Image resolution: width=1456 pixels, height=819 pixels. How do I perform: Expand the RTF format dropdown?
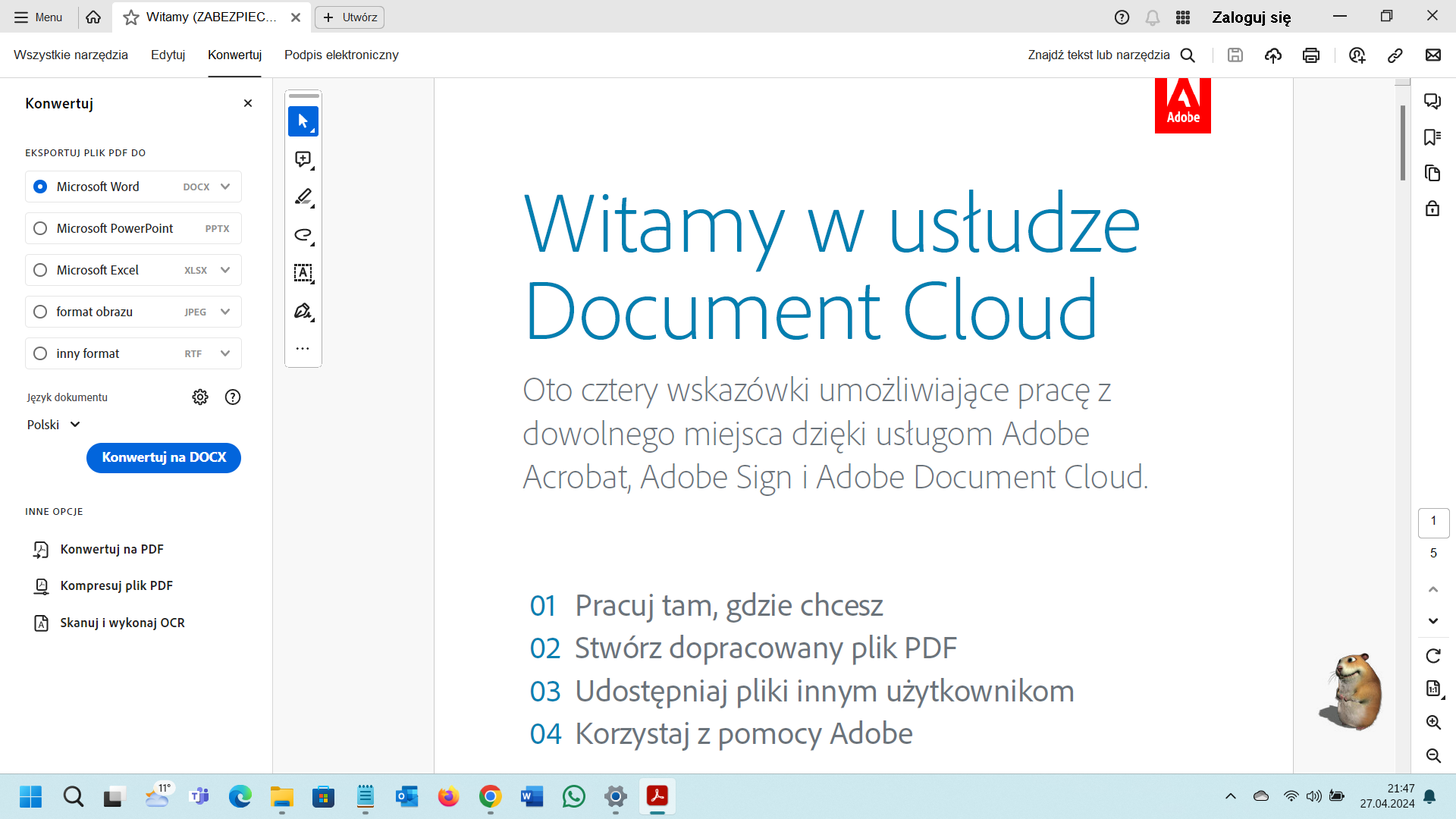coord(225,353)
